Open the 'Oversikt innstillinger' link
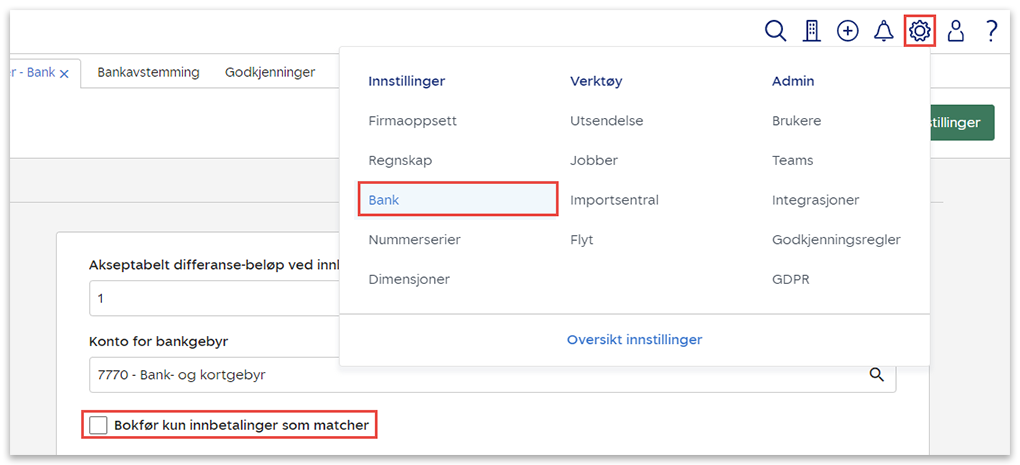The image size is (1020, 465). 634,340
